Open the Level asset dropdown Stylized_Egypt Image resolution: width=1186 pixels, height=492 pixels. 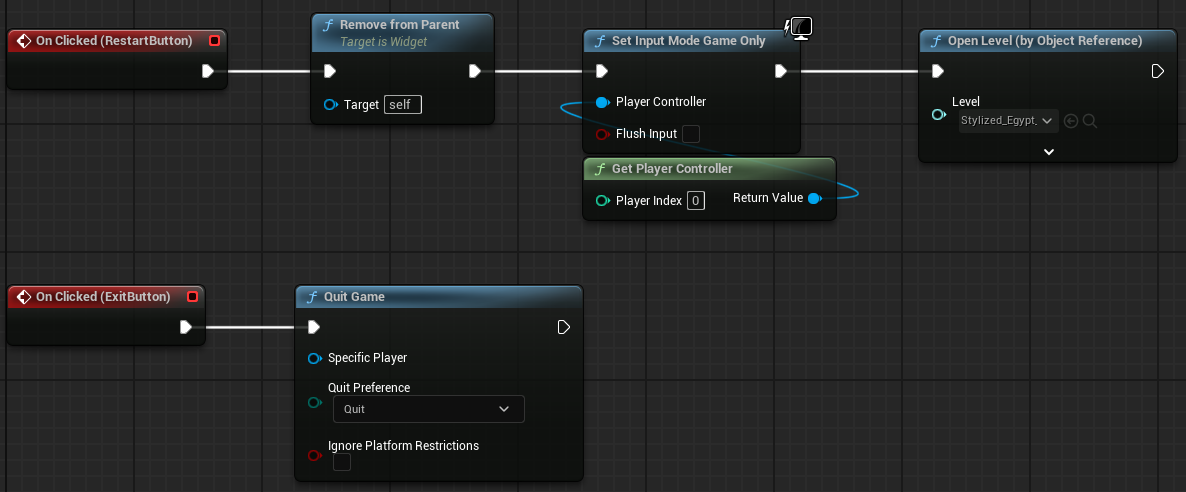(x=1008, y=120)
